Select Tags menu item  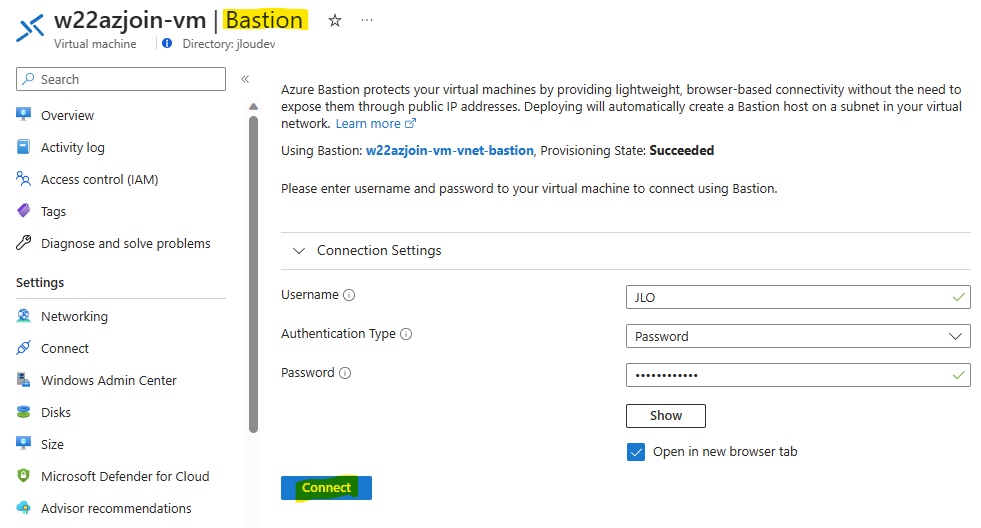tap(53, 211)
